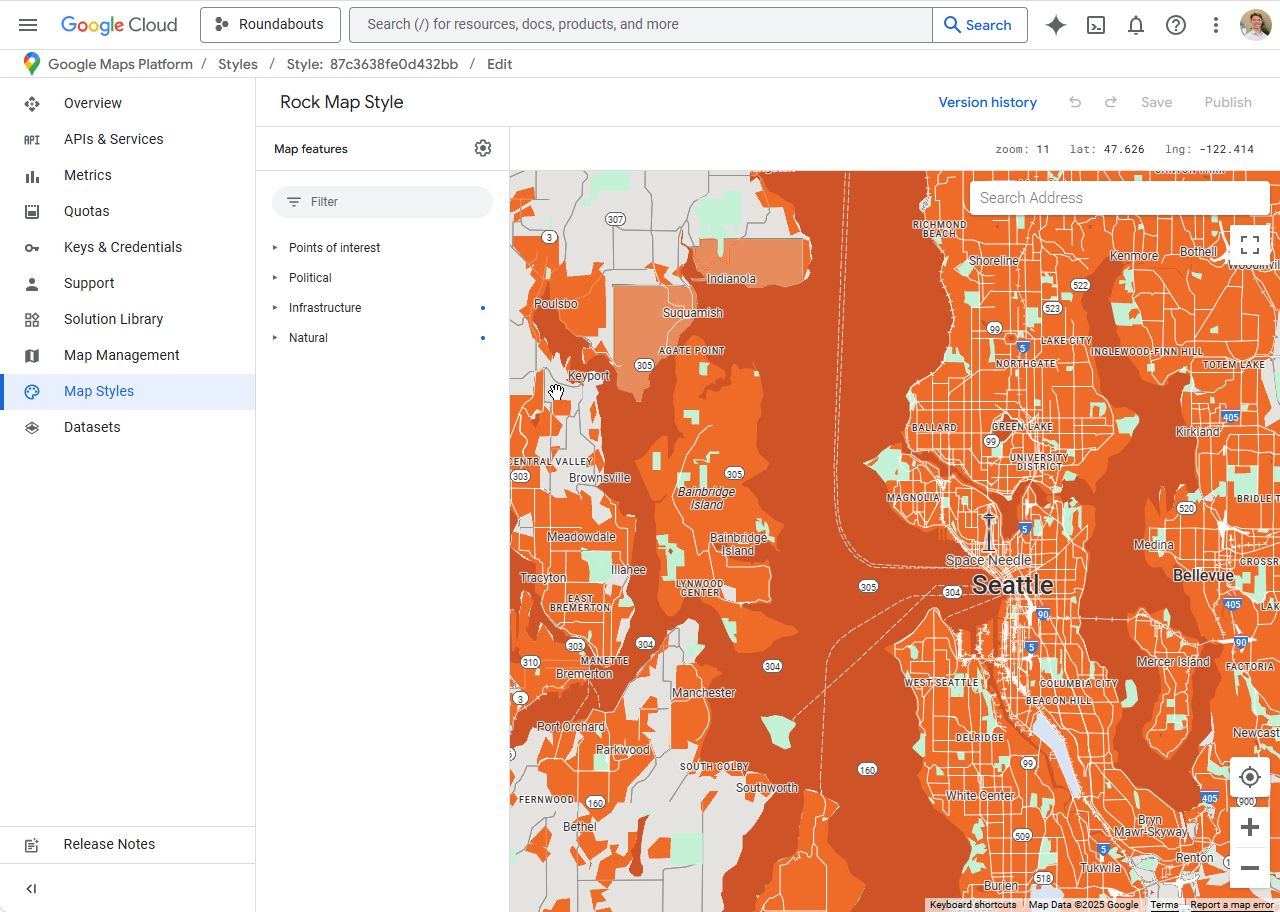The width and height of the screenshot is (1280, 912).
Task: Click the Solution Library grid icon
Action: (x=32, y=319)
